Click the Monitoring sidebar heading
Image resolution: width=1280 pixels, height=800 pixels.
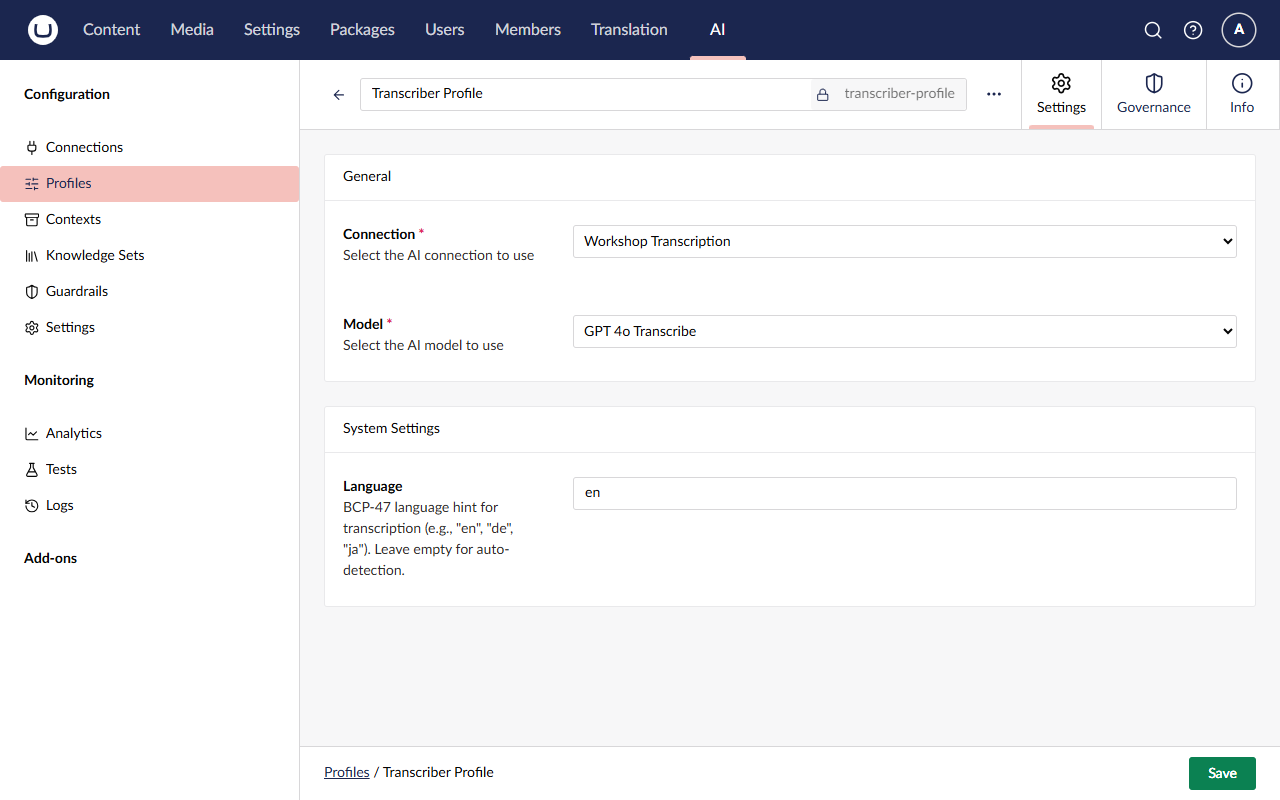[x=59, y=380]
